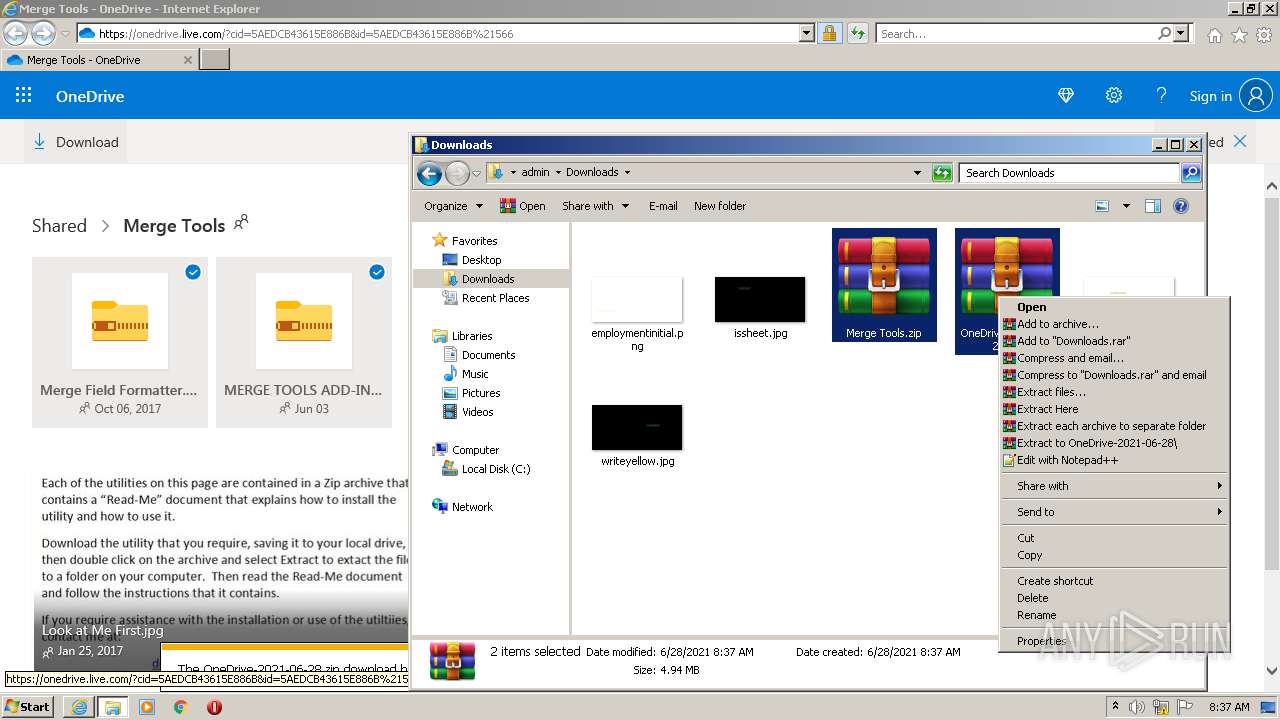Click volume icon in system tray

[1137, 707]
